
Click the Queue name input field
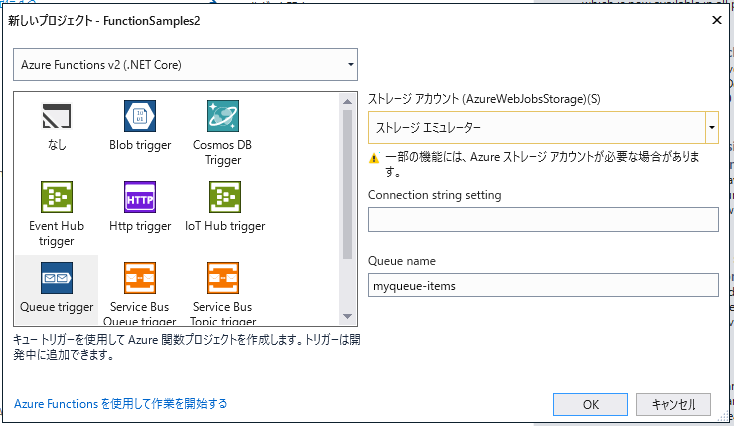pos(543,285)
